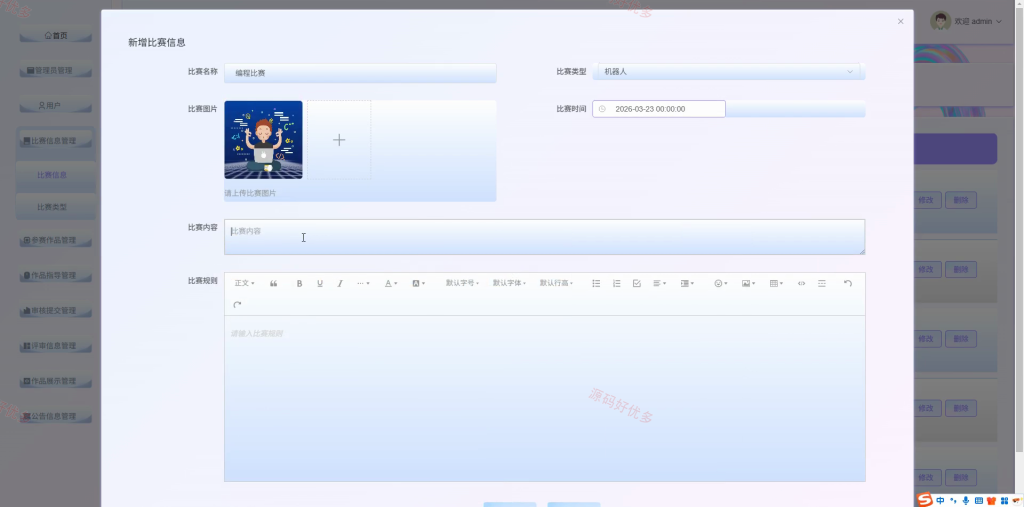Open the 默认字体 font family dropdown
Image resolution: width=1024 pixels, height=507 pixels.
click(x=509, y=284)
